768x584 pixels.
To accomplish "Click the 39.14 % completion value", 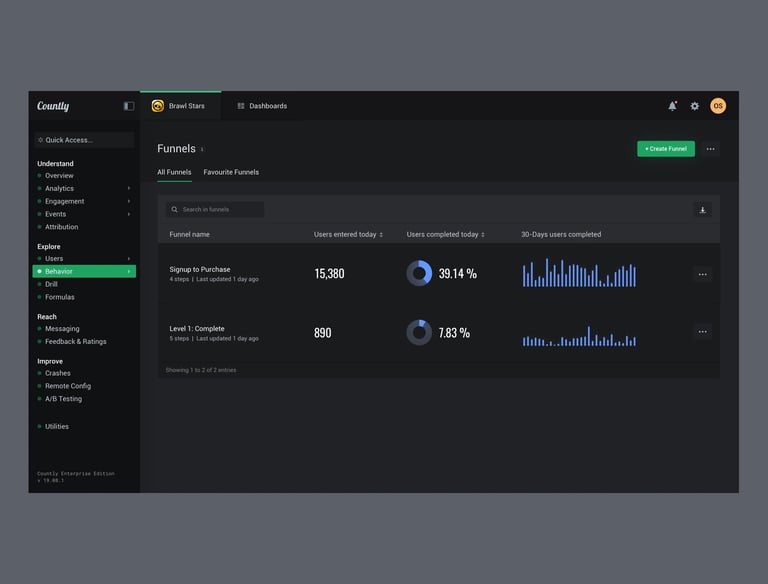I will [457, 273].
